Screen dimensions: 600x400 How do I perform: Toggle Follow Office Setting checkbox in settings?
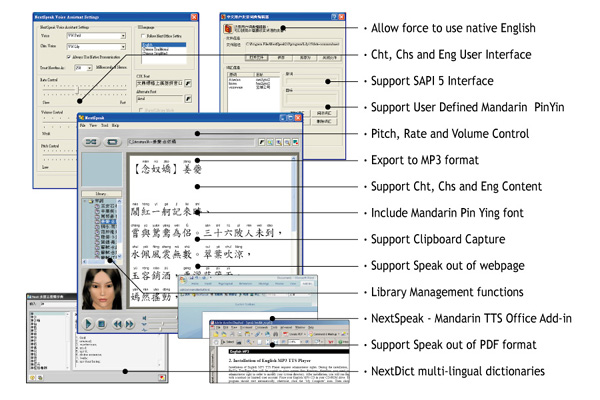143,36
